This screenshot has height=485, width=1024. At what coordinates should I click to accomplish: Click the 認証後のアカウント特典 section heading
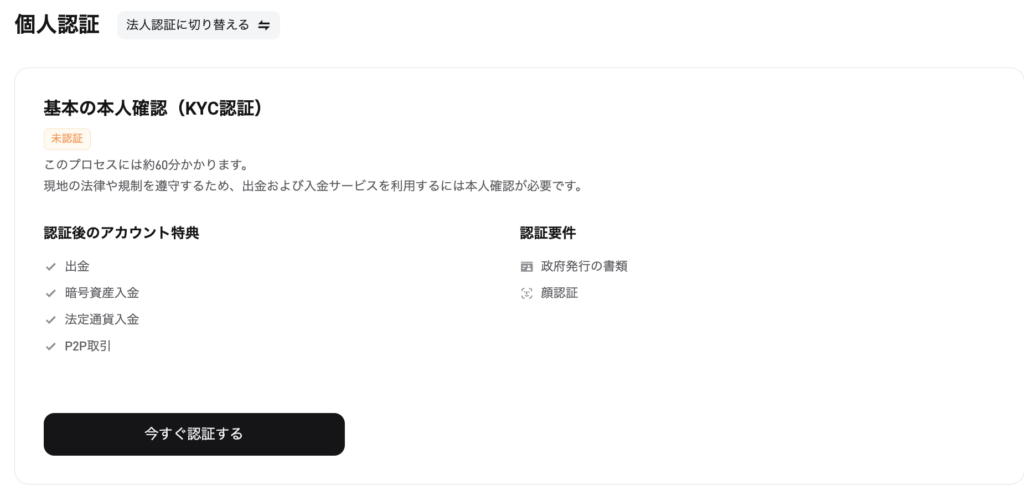coord(122,234)
